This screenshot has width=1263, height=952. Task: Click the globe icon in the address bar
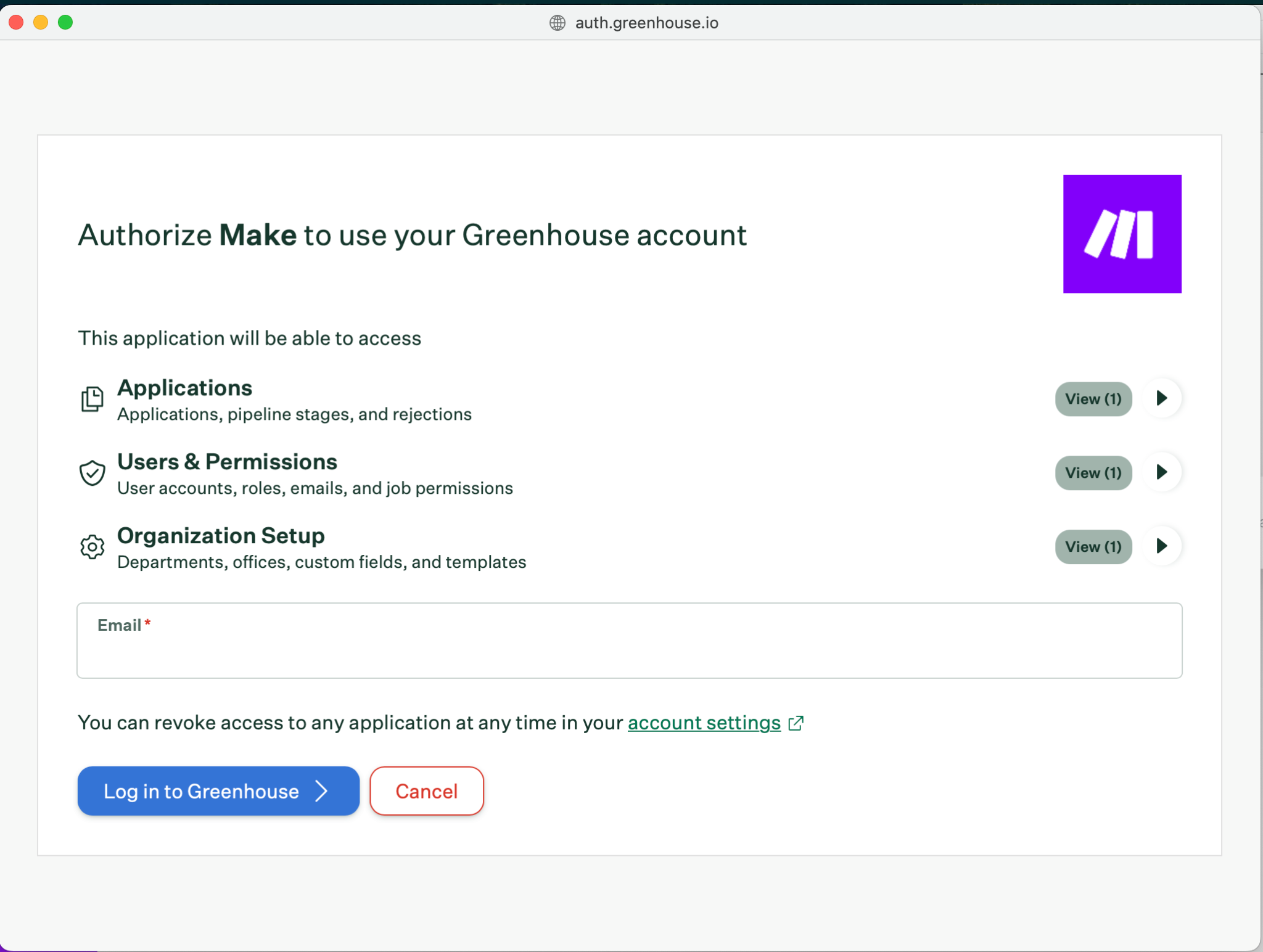coord(557,23)
